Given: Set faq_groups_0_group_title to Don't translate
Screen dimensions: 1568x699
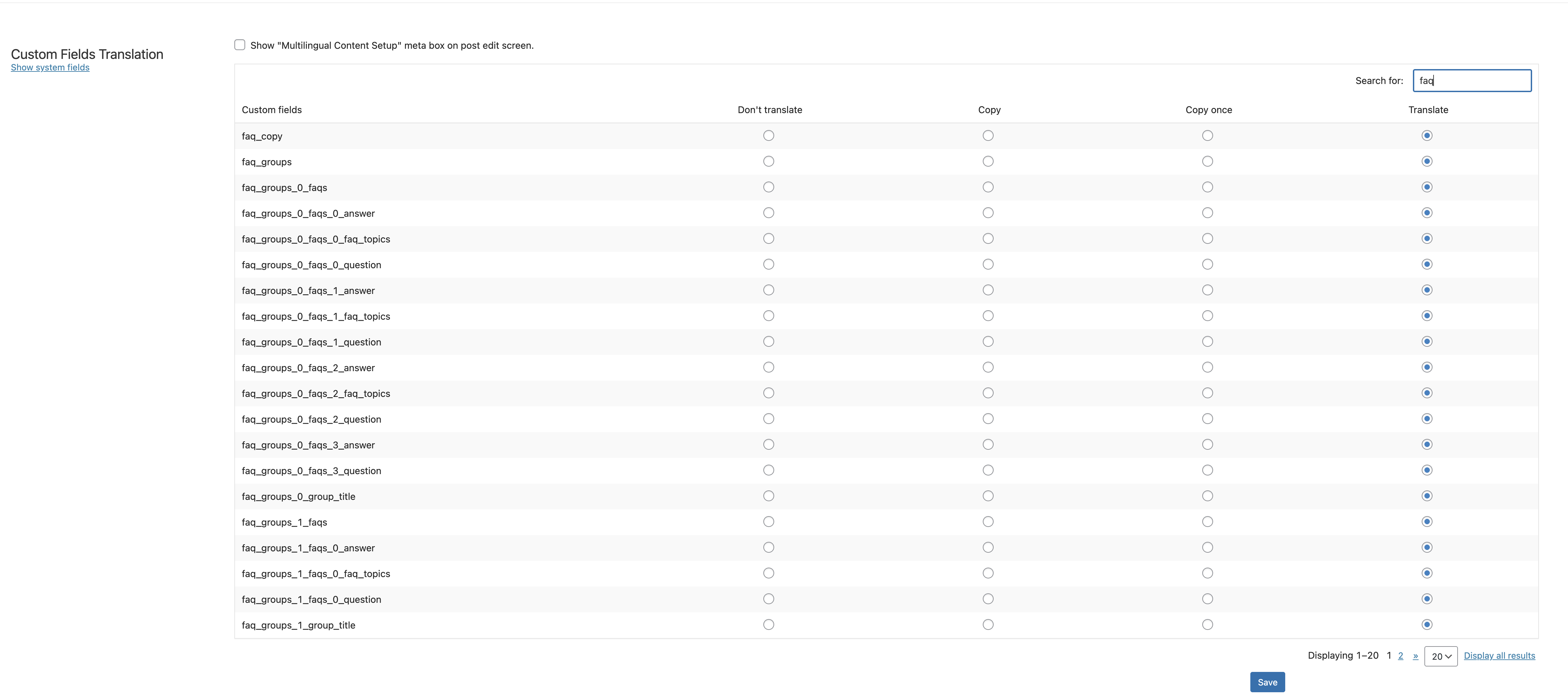Looking at the screenshot, I should (x=768, y=496).
